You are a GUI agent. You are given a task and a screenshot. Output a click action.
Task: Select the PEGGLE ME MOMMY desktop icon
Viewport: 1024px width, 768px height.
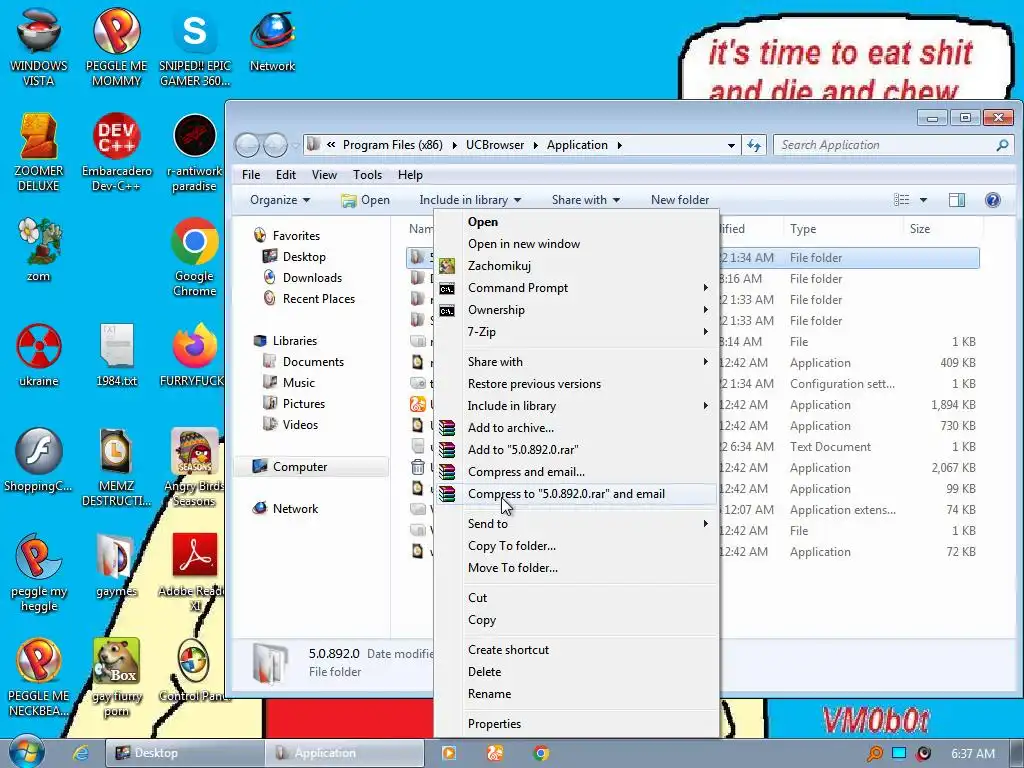coord(116,47)
